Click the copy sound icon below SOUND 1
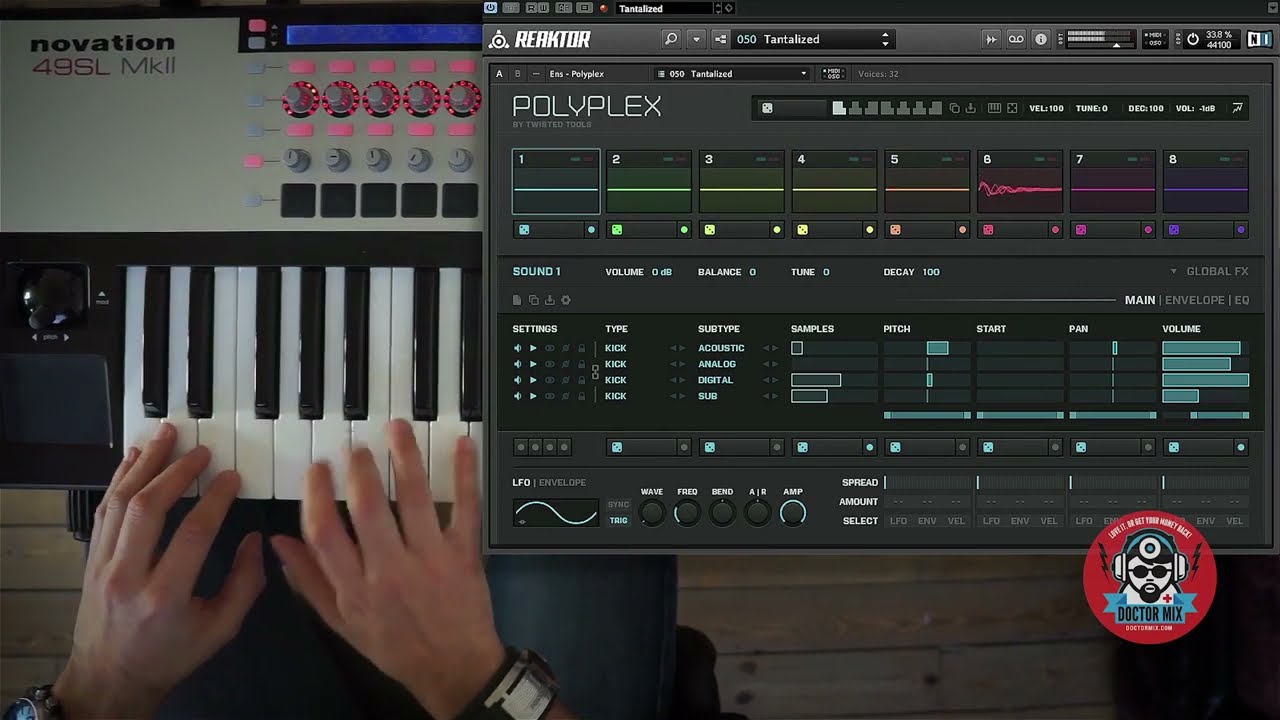 (533, 300)
